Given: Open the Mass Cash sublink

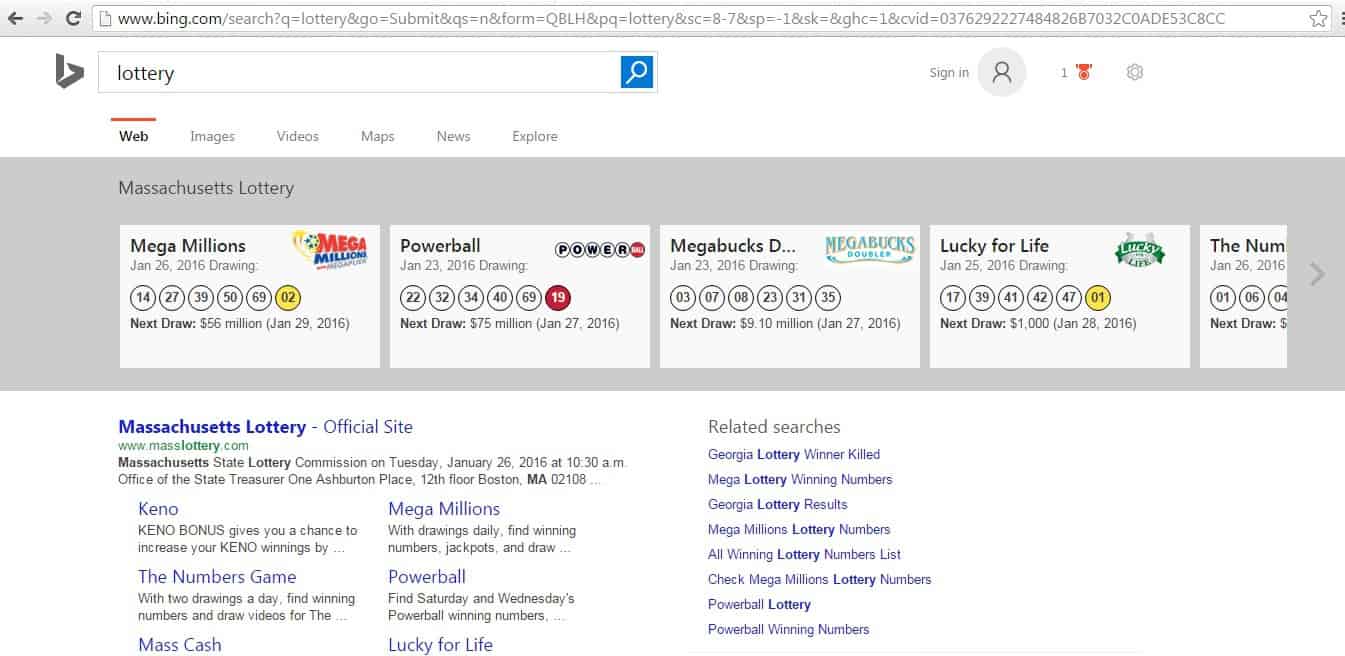Looking at the screenshot, I should pyautogui.click(x=180, y=645).
